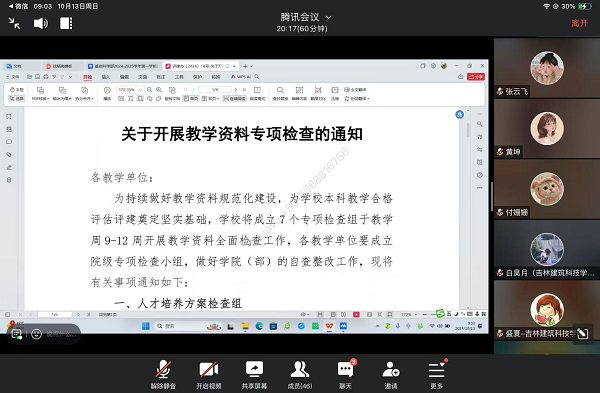This screenshot has height=393, width=600.
Task: Open the 文件 menu in WPS
Action: point(13,77)
